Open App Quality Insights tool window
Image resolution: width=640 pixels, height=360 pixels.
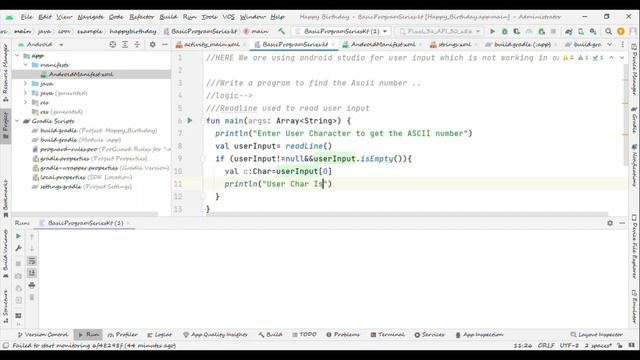pos(215,335)
